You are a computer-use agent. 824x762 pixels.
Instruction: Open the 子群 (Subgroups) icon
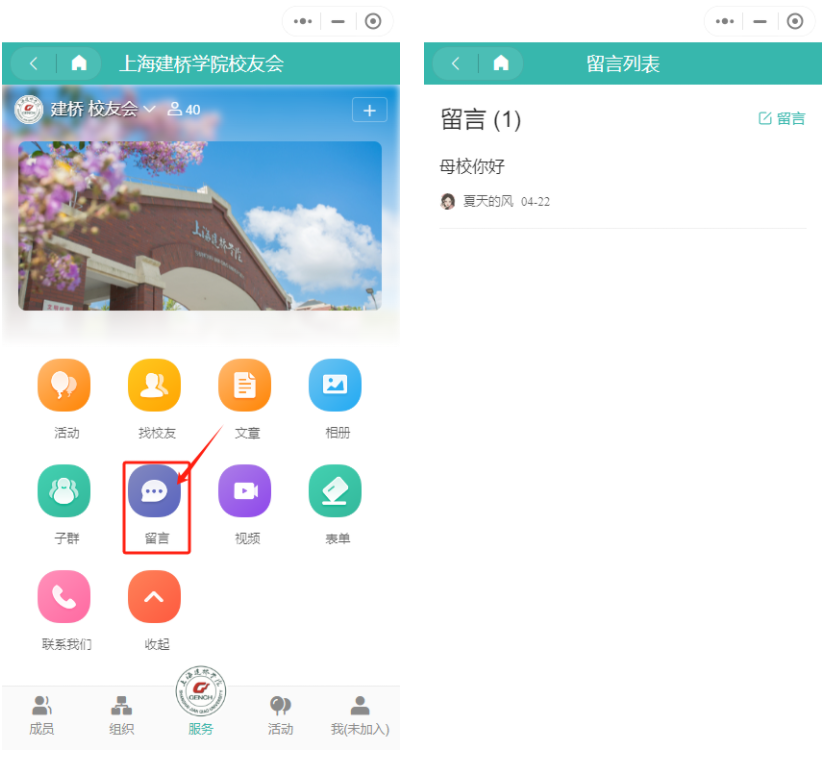tap(64, 490)
